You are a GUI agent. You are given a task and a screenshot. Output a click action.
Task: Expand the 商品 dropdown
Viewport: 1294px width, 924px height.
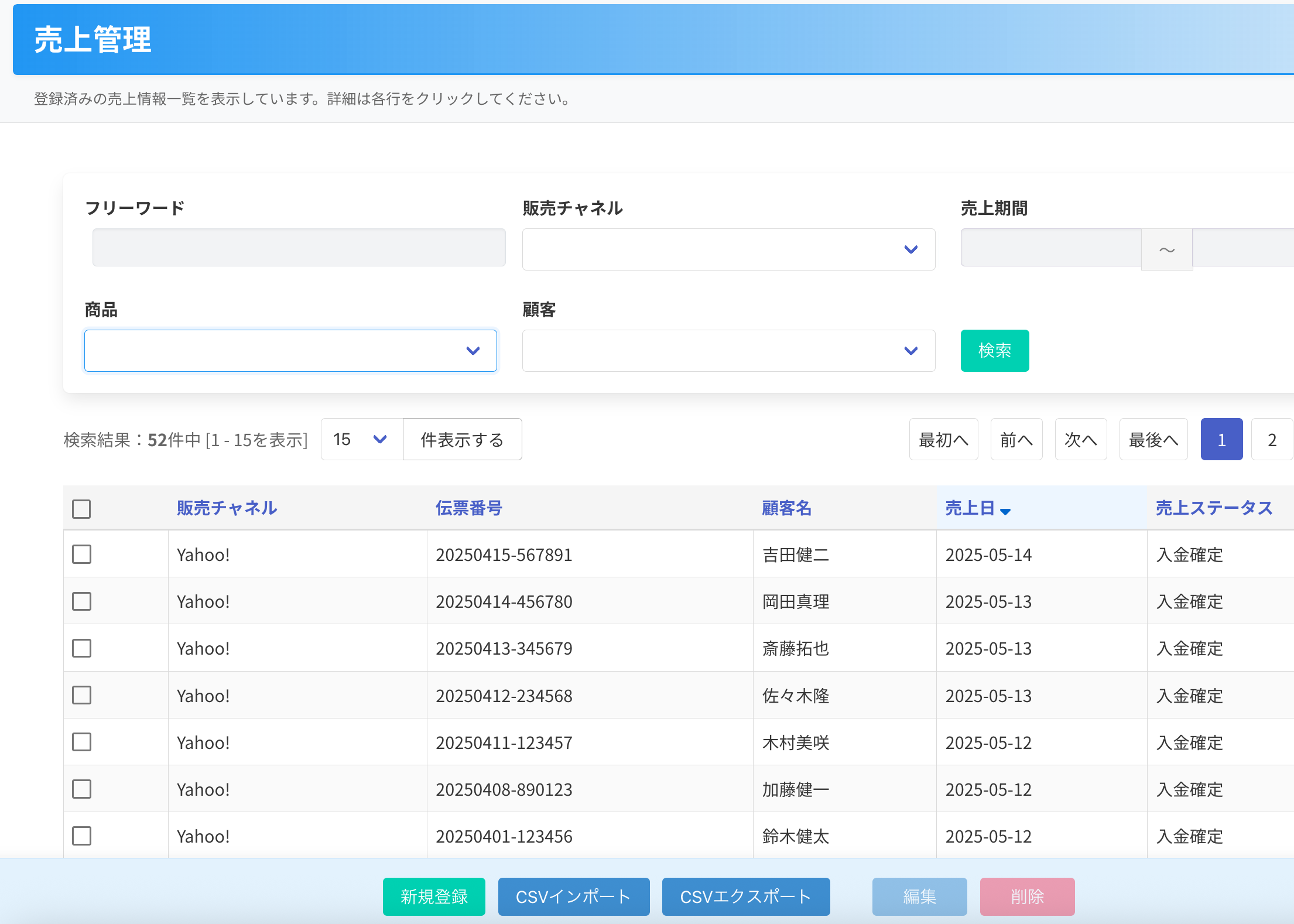290,351
